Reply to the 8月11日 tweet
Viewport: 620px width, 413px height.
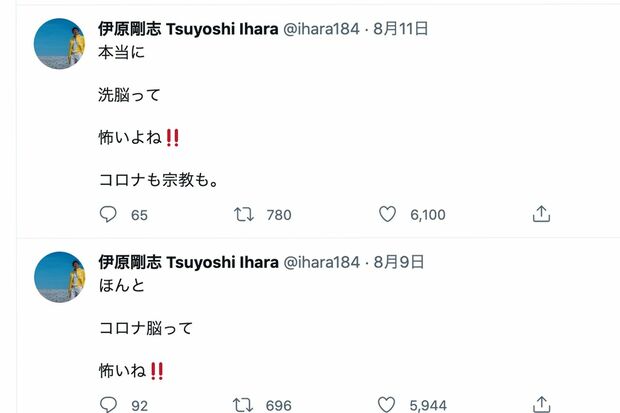[110, 214]
